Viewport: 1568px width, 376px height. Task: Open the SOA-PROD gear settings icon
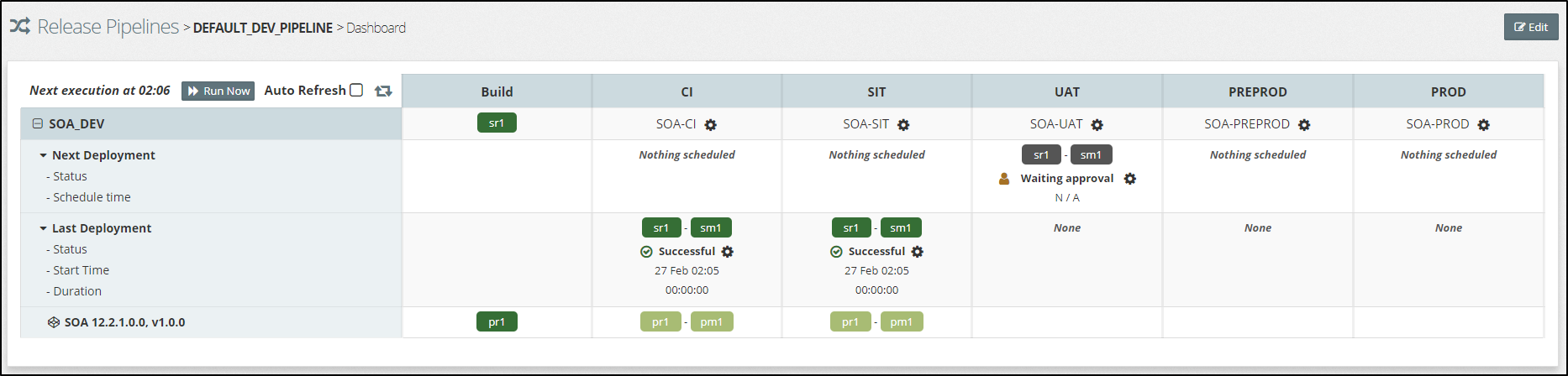coord(1483,125)
